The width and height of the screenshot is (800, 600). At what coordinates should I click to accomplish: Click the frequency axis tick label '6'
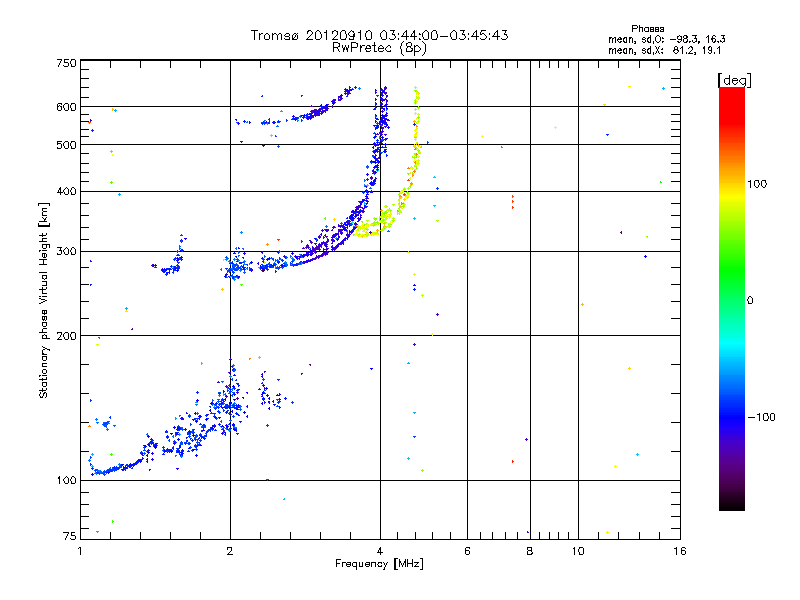click(x=467, y=551)
